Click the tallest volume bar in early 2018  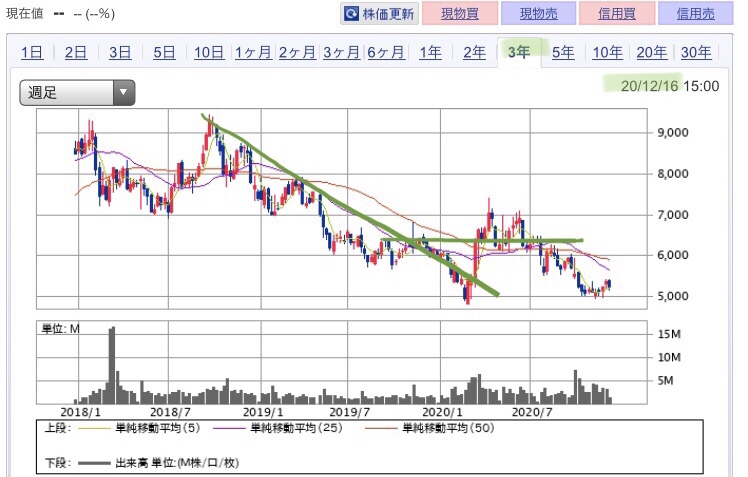pos(112,365)
